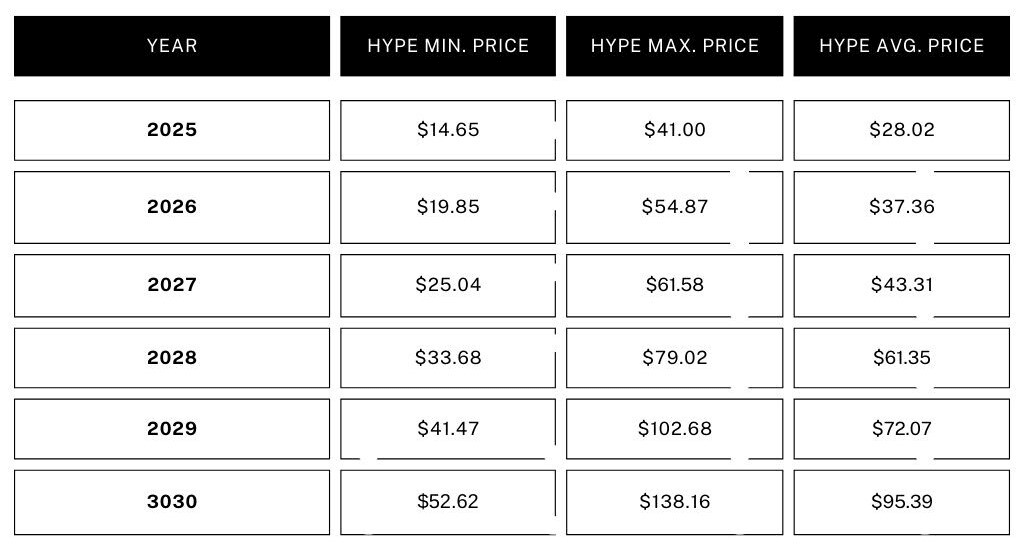Viewport: 1024px width, 552px height.
Task: Click the 2025 year cell
Action: pyautogui.click(x=172, y=130)
